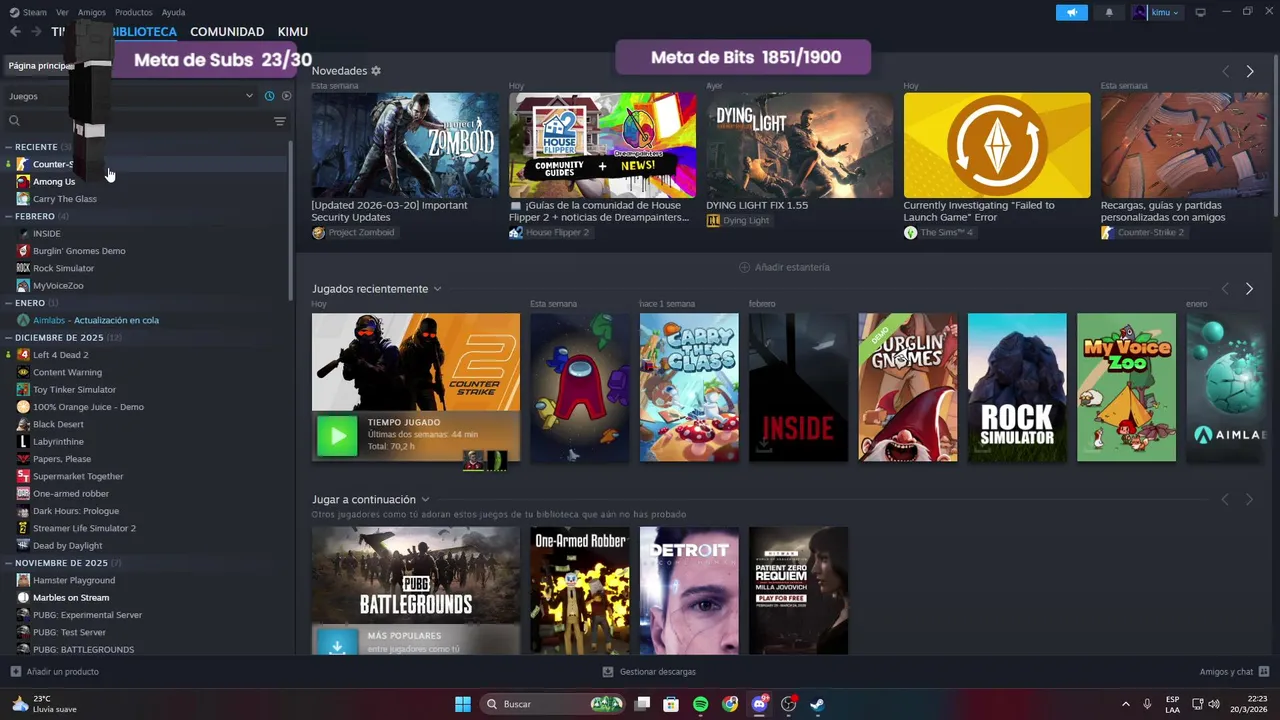Open the Productos menu

[134, 12]
